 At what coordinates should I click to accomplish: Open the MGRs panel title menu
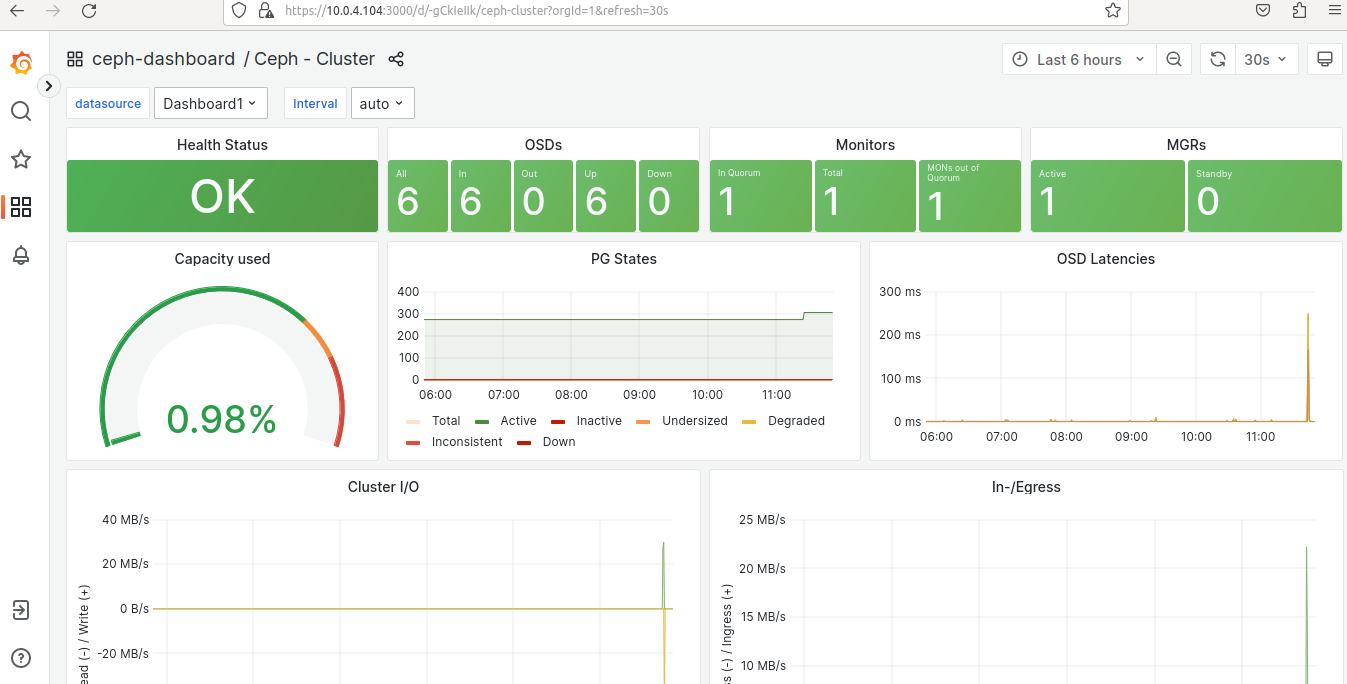1186,145
